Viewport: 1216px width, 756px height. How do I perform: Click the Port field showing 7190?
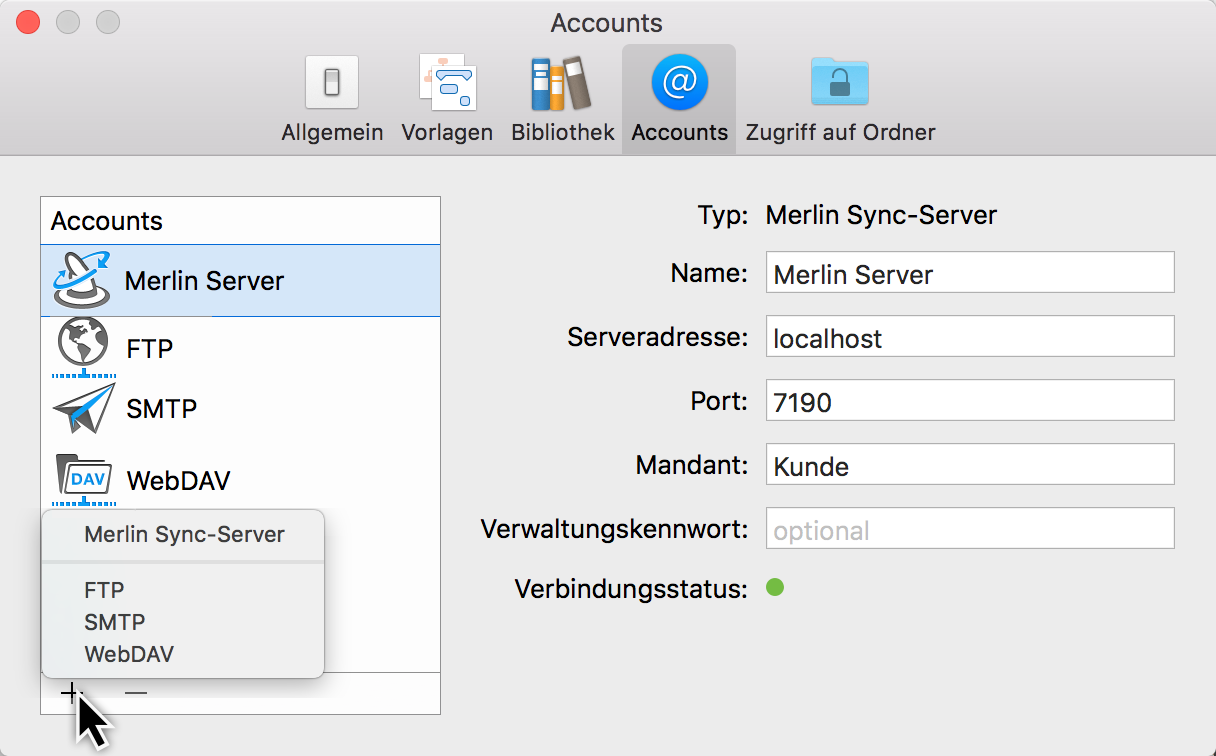pos(970,400)
